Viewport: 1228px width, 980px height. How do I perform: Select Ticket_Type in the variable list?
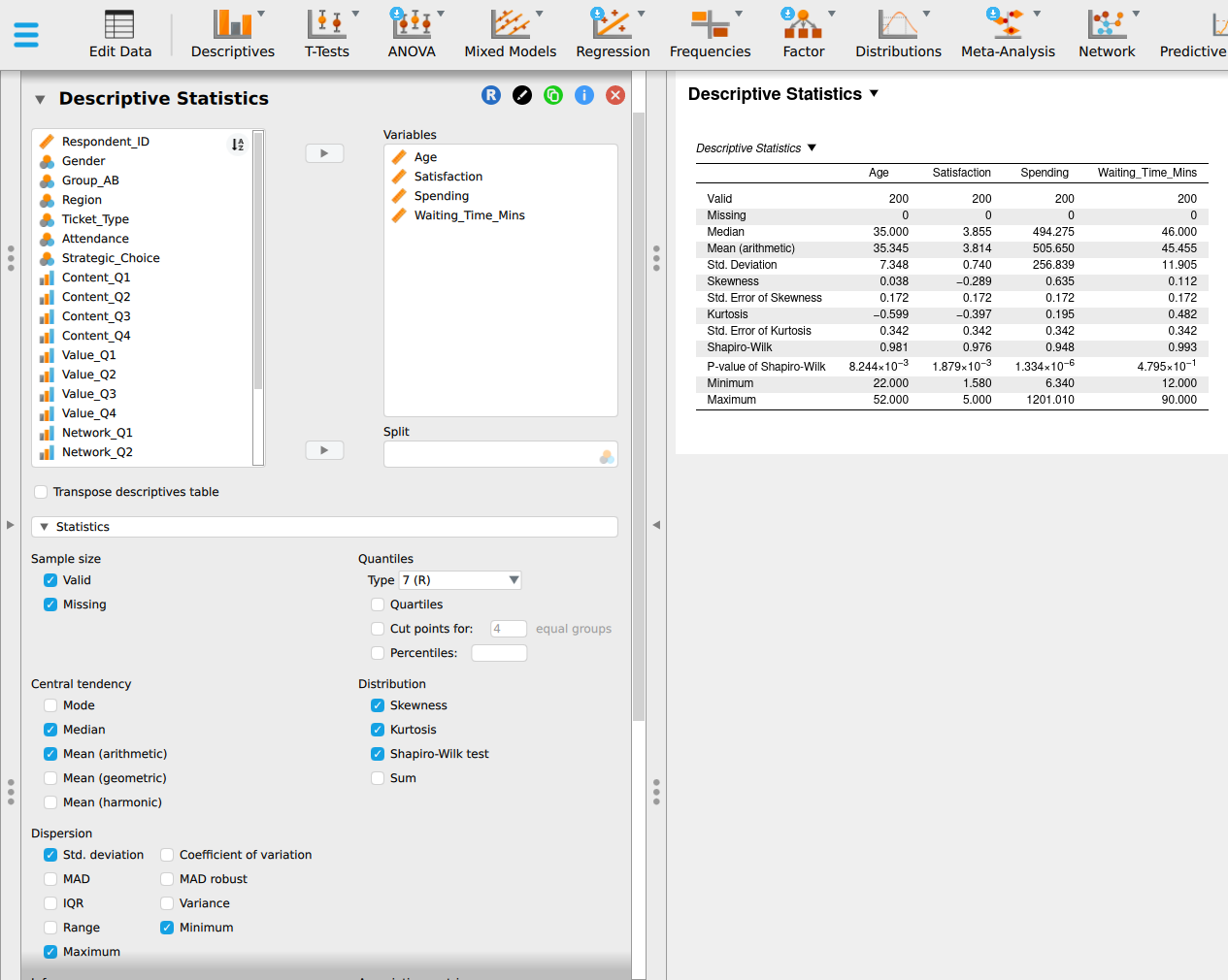(x=95, y=219)
